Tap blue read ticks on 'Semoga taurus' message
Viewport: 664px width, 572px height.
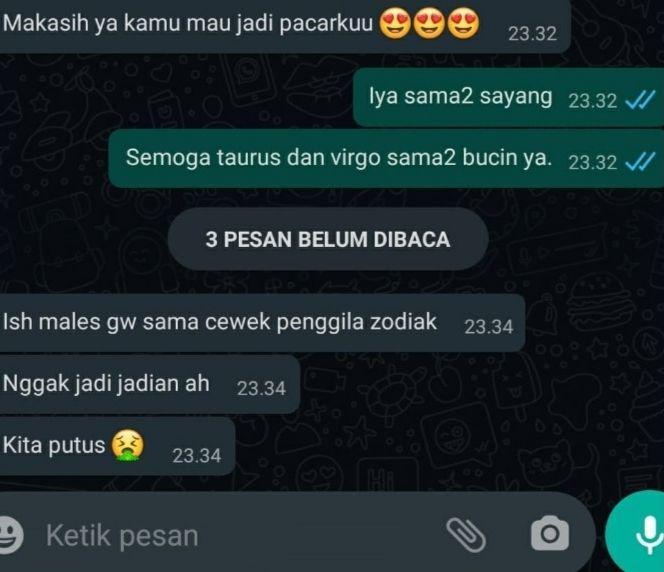(640, 162)
